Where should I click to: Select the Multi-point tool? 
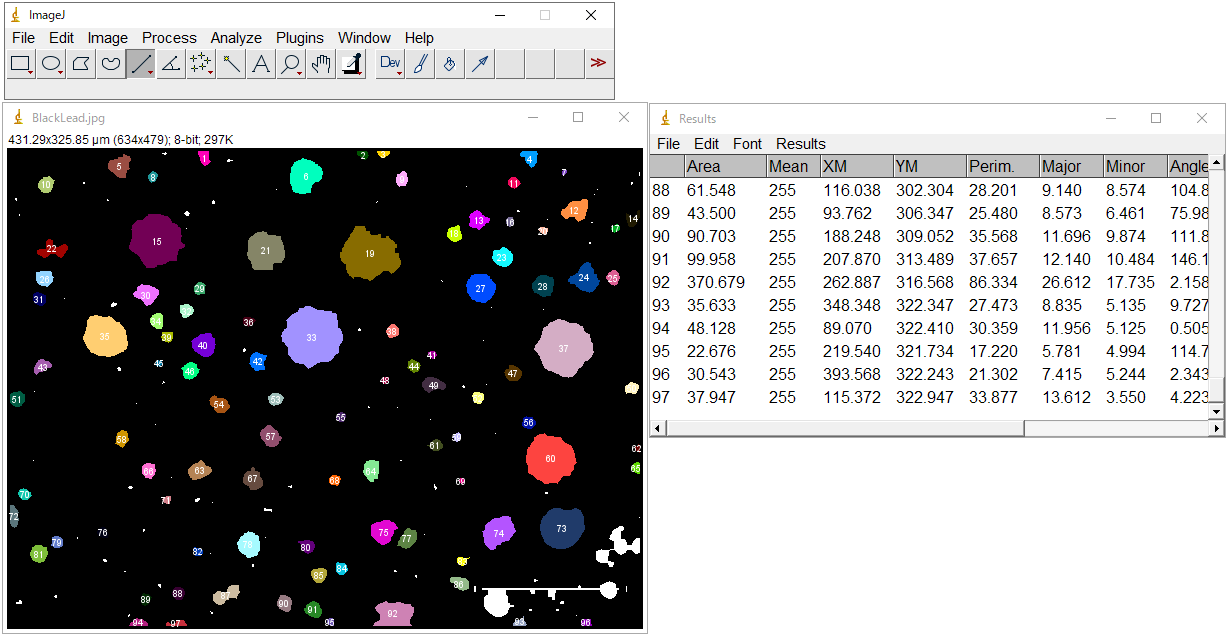click(201, 65)
